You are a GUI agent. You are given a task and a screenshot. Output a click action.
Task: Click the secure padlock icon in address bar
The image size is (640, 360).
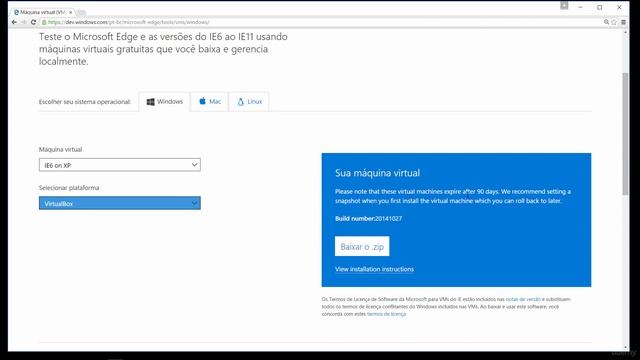pos(44,22)
